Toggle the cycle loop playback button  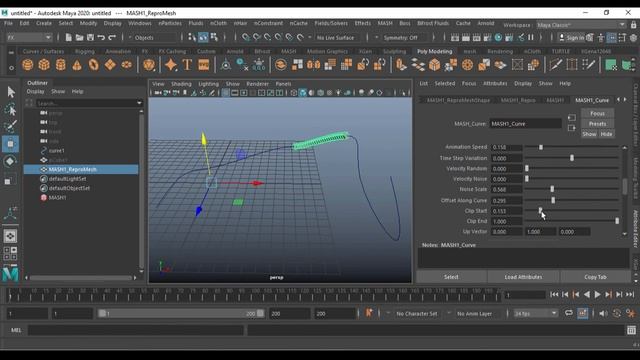(569, 313)
